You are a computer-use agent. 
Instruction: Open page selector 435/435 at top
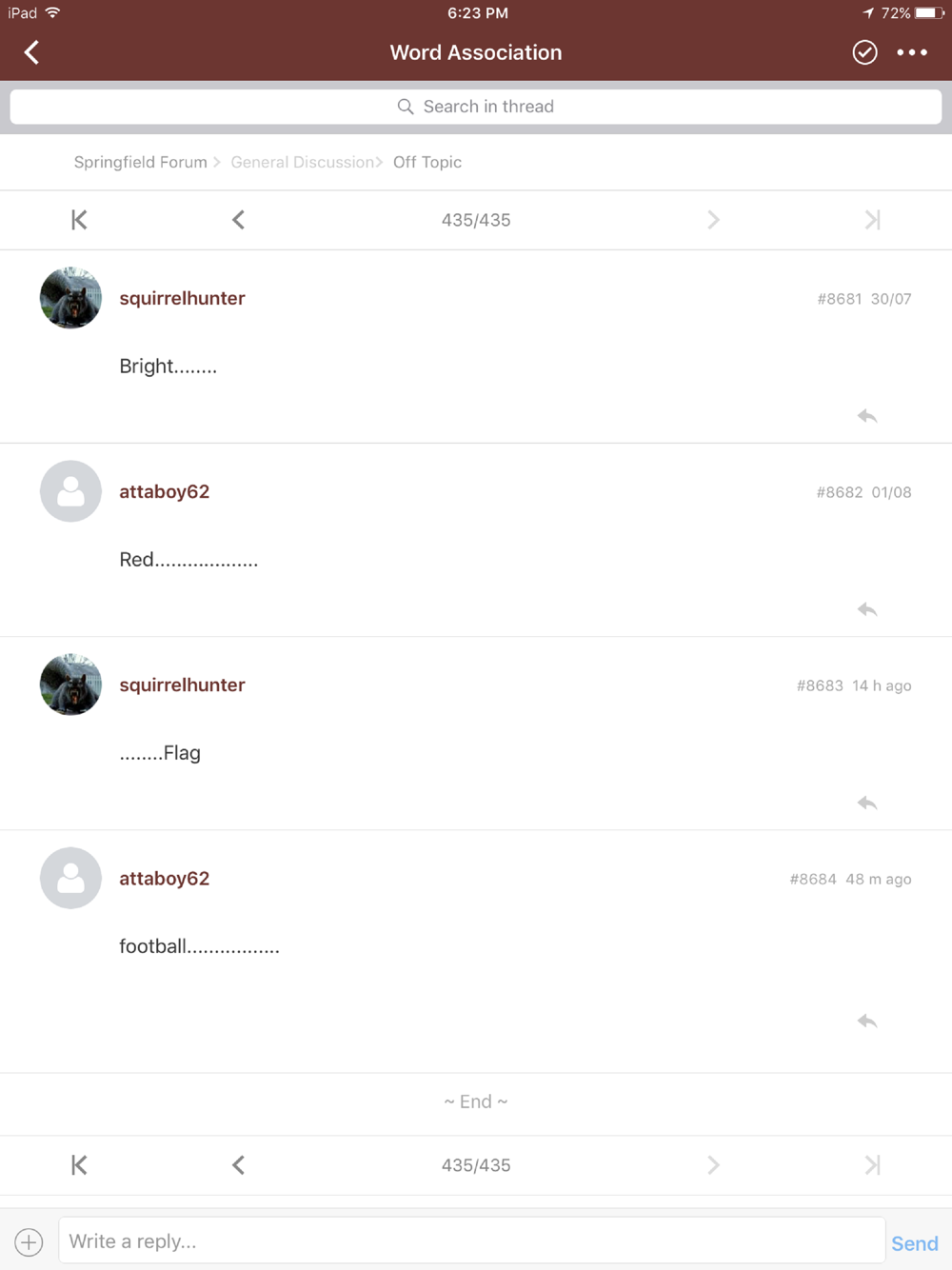(476, 220)
